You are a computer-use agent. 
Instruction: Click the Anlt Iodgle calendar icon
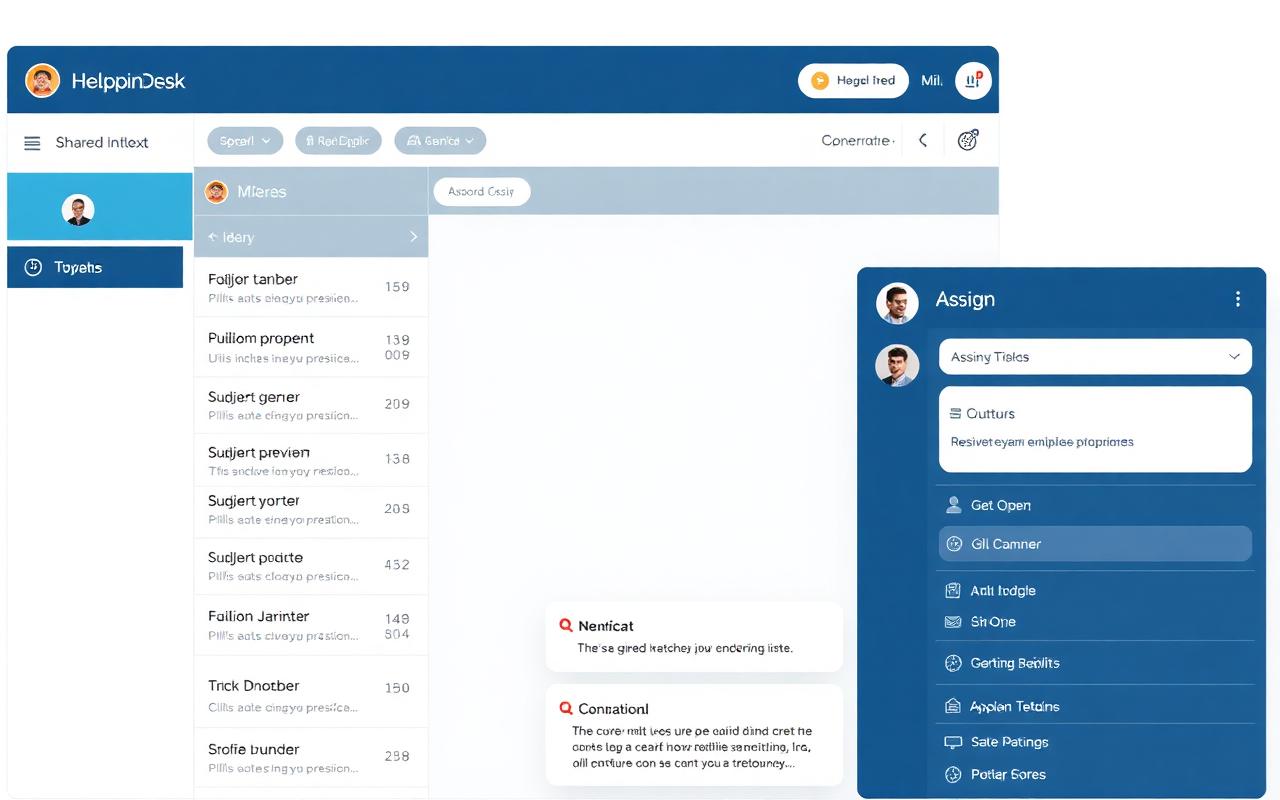point(955,590)
